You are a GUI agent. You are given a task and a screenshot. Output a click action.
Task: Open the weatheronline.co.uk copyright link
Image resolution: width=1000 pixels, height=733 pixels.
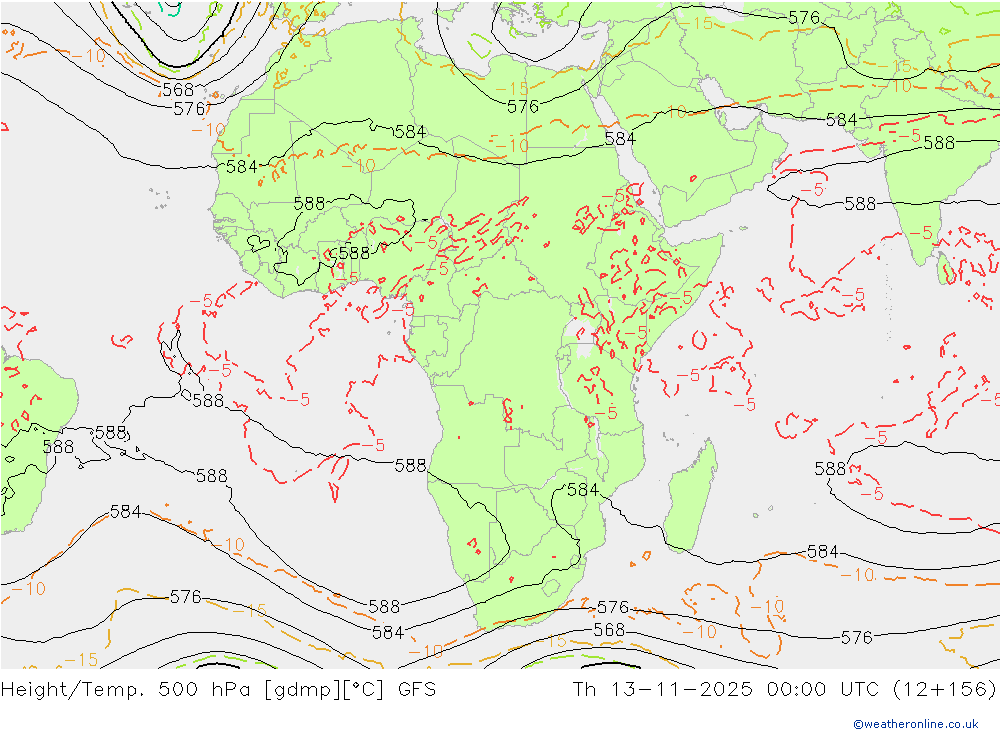tap(915, 724)
